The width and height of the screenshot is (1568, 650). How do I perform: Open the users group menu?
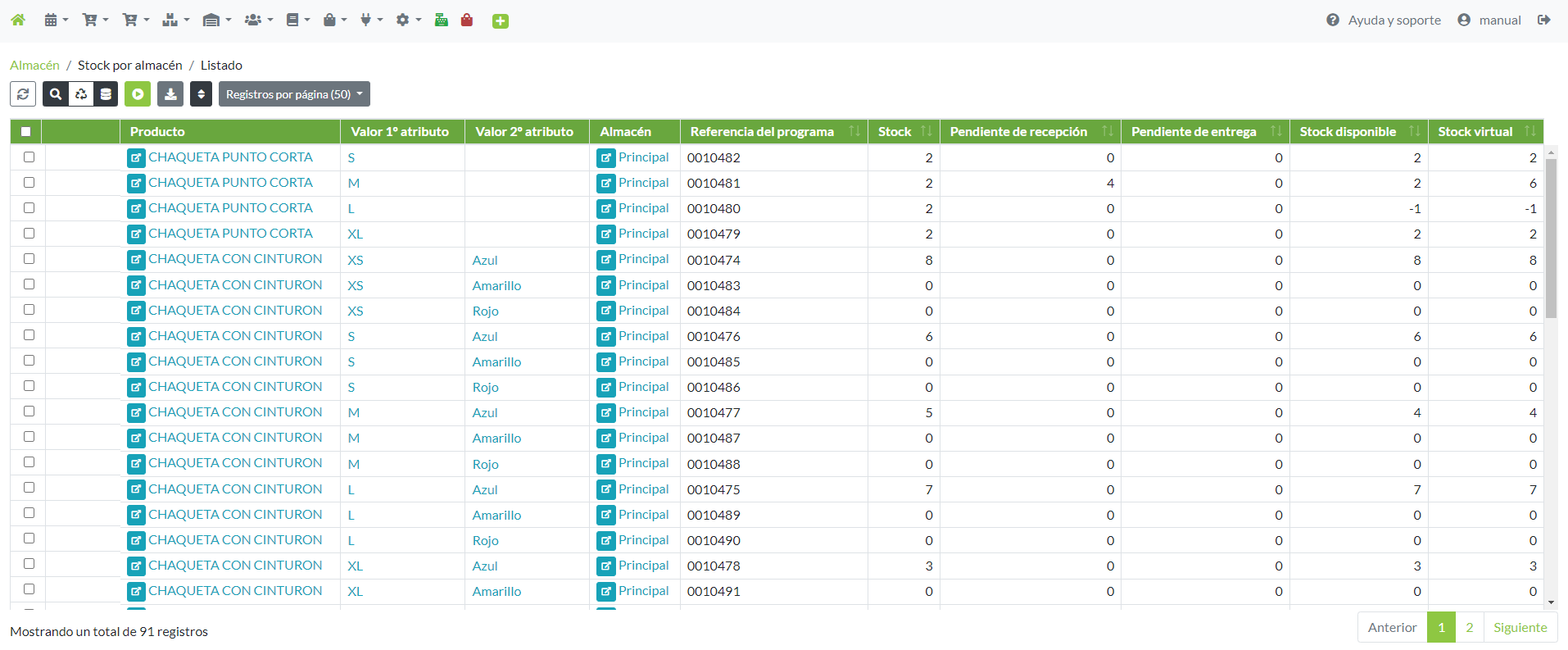point(258,20)
